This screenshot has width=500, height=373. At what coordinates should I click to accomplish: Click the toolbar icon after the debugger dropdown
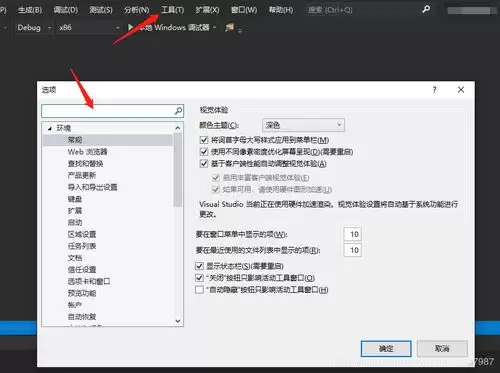pyautogui.click(x=230, y=28)
